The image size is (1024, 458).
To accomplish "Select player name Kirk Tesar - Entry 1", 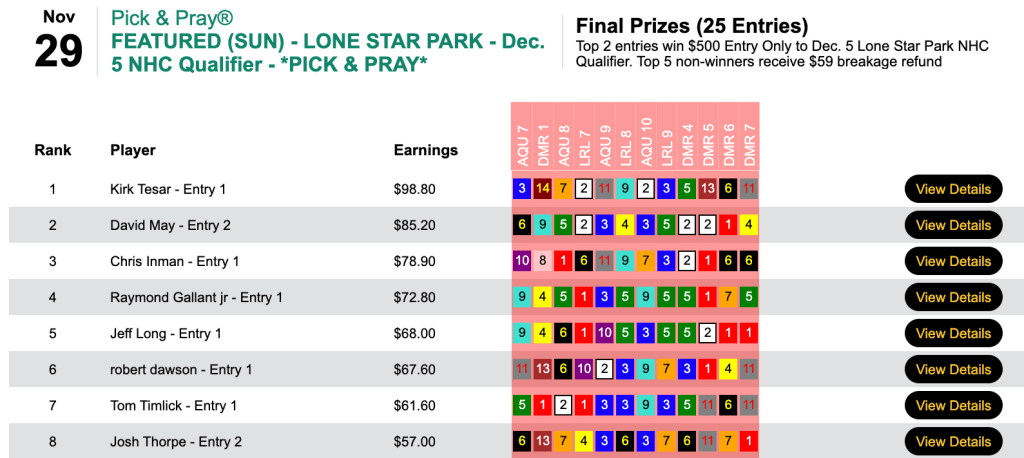I will pyautogui.click(x=168, y=189).
